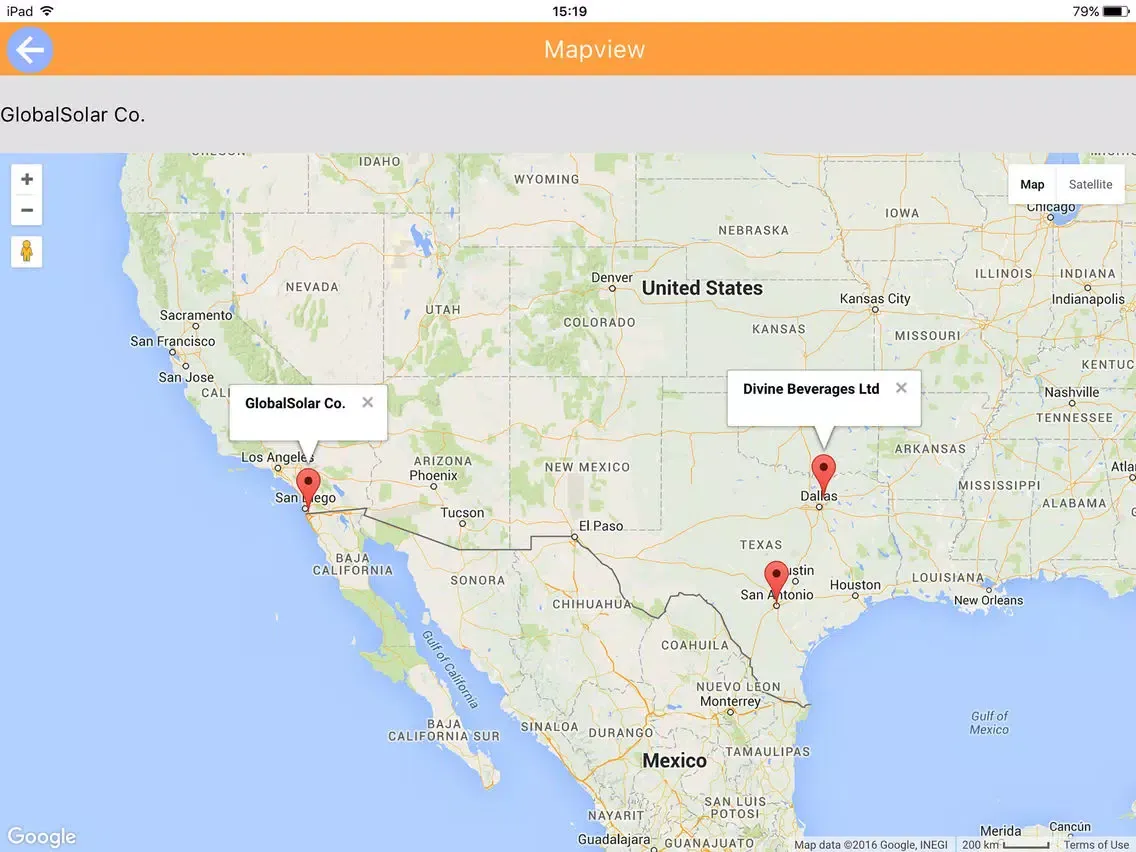Tap the Wi-Fi icon in status bar
The height and width of the screenshot is (852, 1136).
[x=47, y=11]
